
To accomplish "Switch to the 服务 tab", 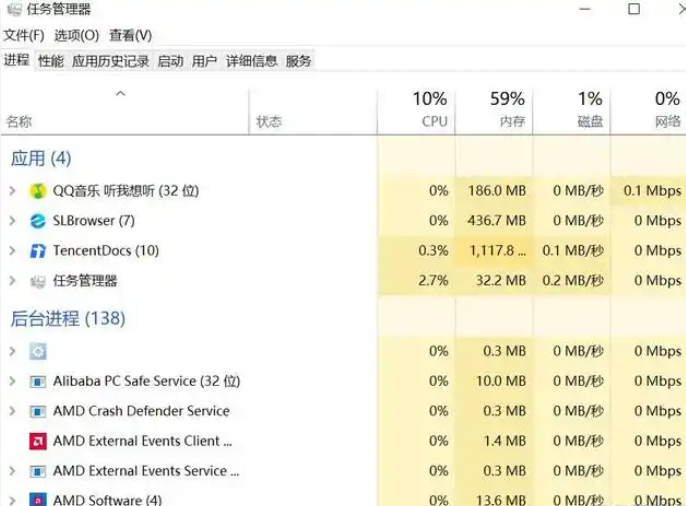I will click(x=298, y=61).
